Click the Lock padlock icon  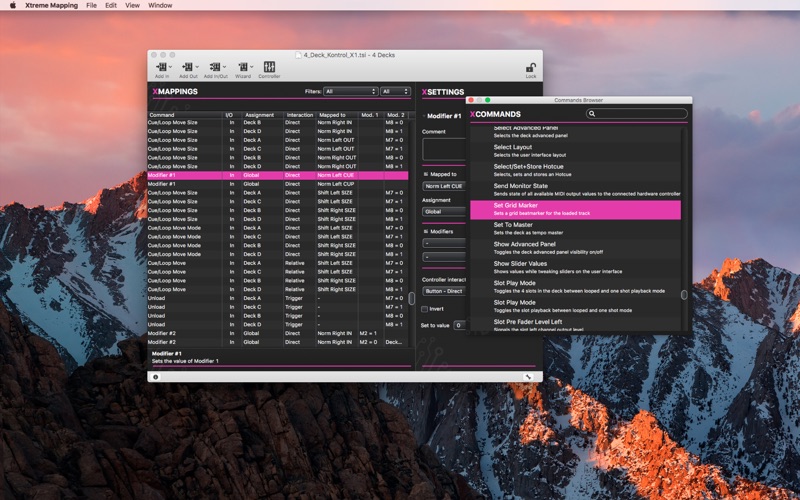pos(531,67)
